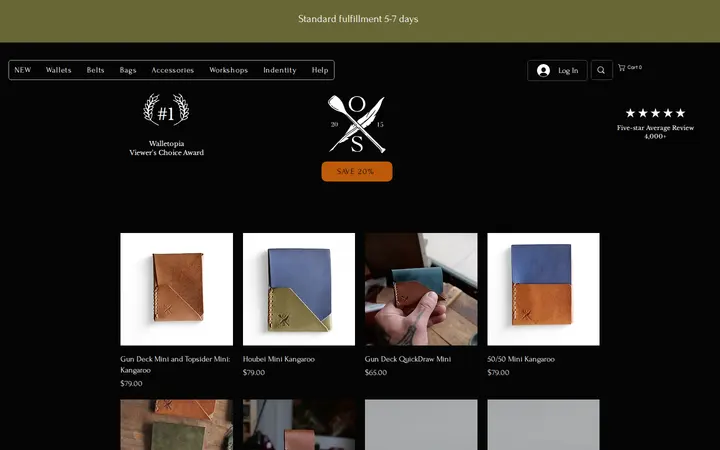Click the crossed oar and feather logo
Image resolution: width=720 pixels, height=450 pixels.
pyautogui.click(x=357, y=124)
